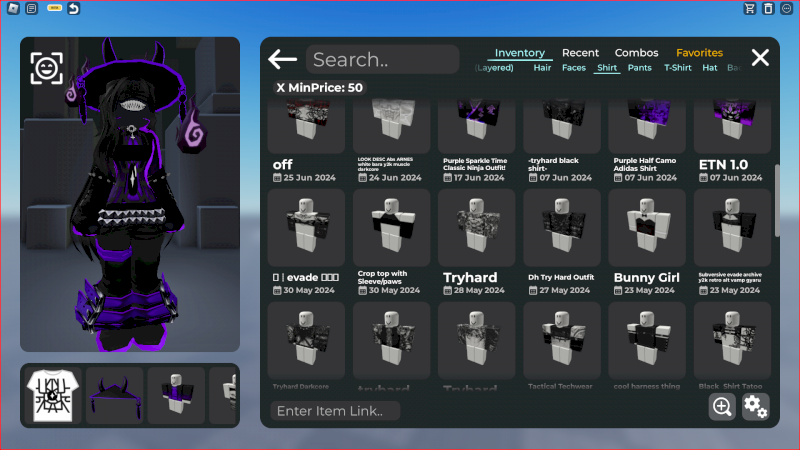Image resolution: width=800 pixels, height=450 pixels.
Task: Close the inventory panel with X
Action: pos(760,58)
